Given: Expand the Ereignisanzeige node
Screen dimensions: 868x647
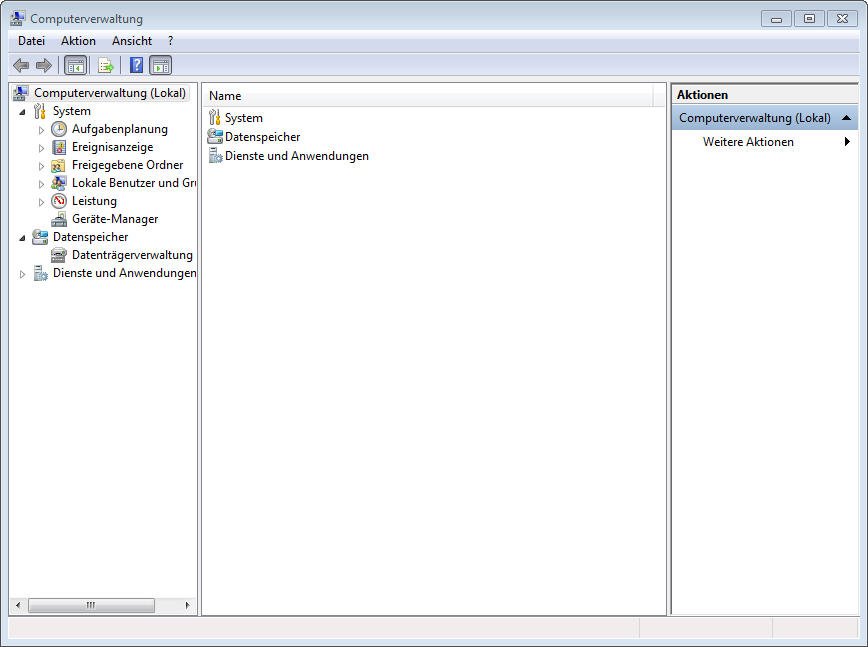Looking at the screenshot, I should (x=41, y=148).
